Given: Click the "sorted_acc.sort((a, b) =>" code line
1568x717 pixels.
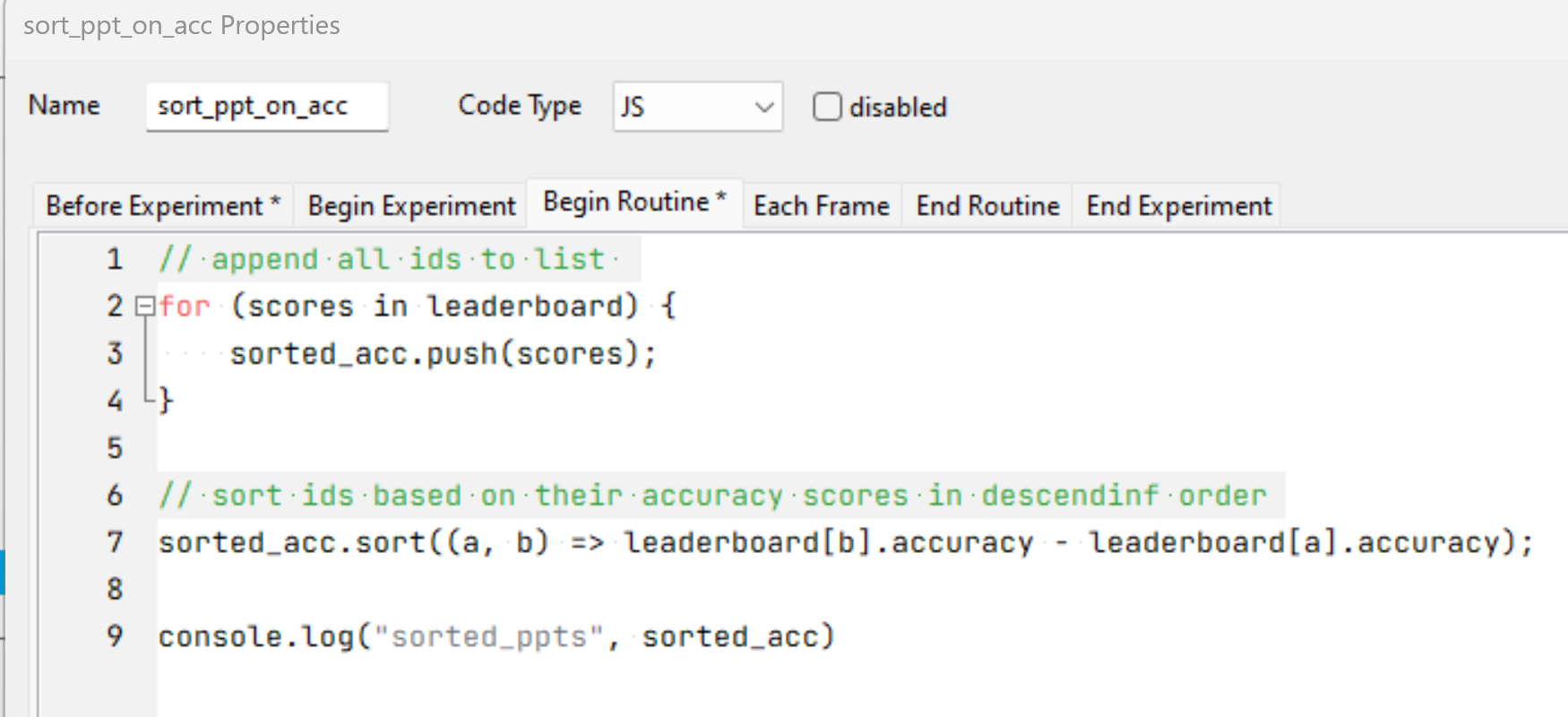Looking at the screenshot, I should tap(845, 542).
